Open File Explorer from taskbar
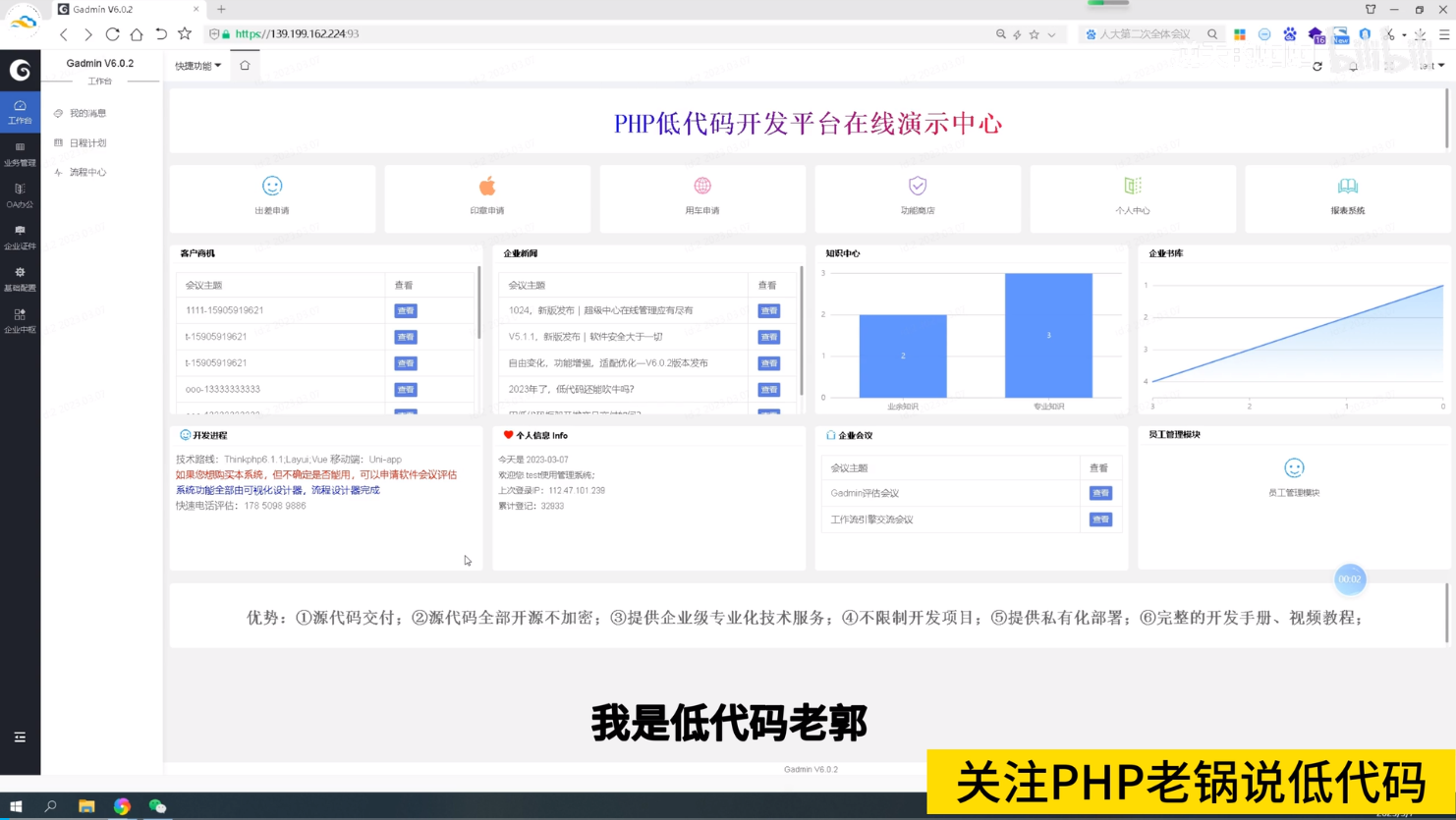The width and height of the screenshot is (1456, 820). point(86,806)
